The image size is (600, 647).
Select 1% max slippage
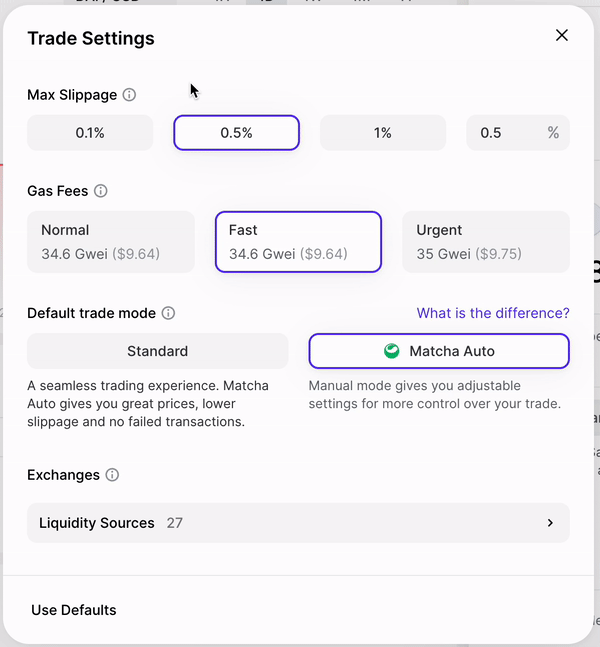(x=382, y=133)
